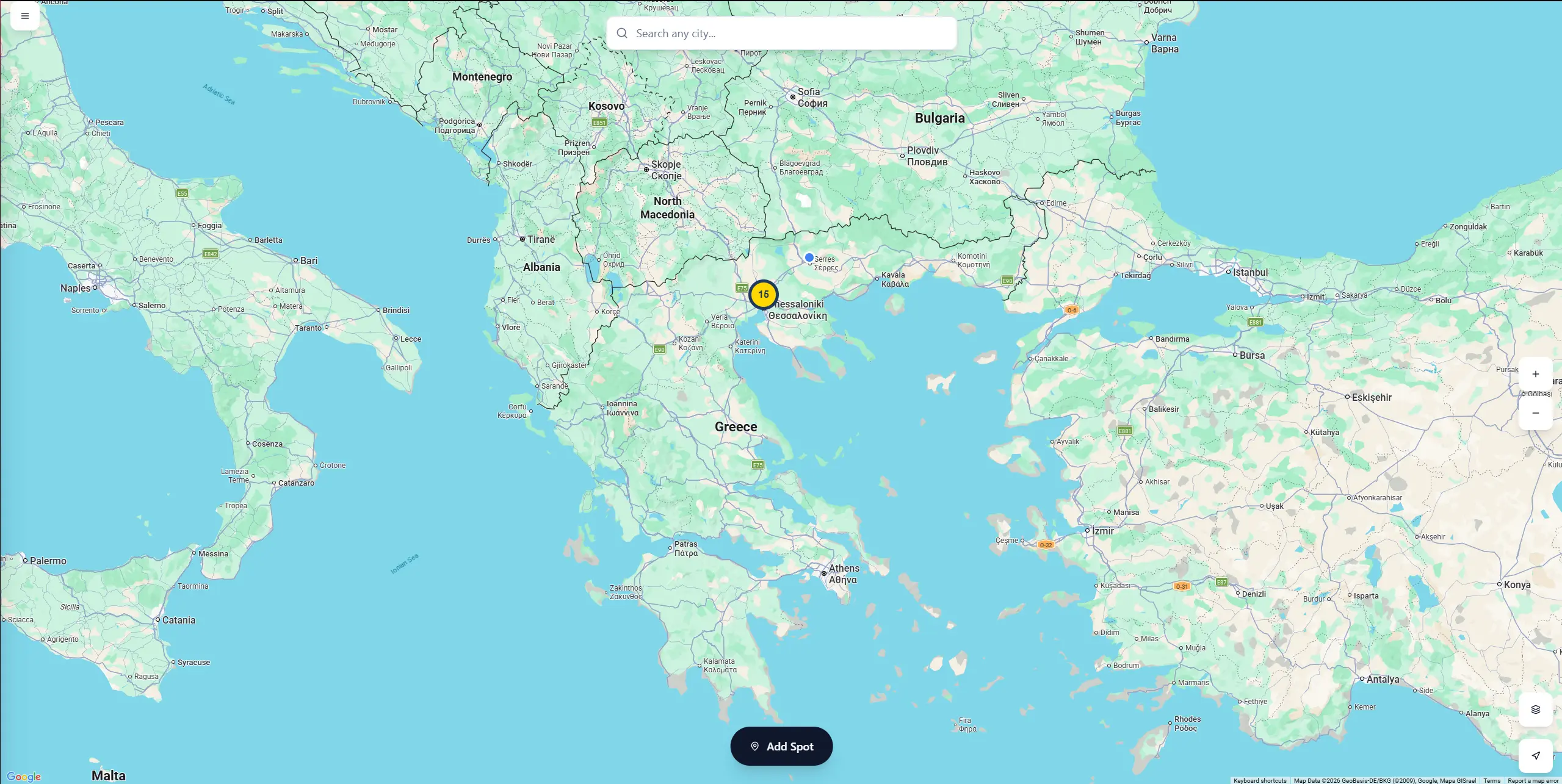
Task: Click Report a map error link
Action: pos(1533,780)
